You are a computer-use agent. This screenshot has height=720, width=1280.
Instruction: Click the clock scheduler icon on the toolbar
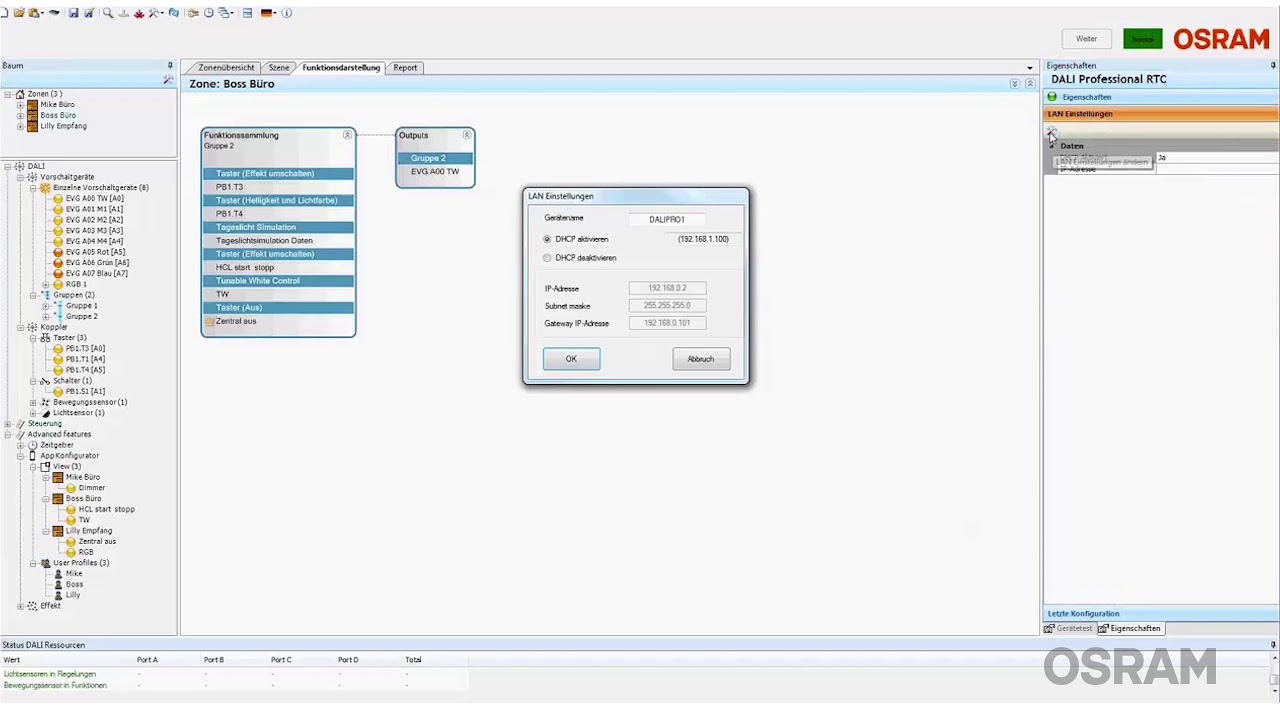click(x=208, y=12)
